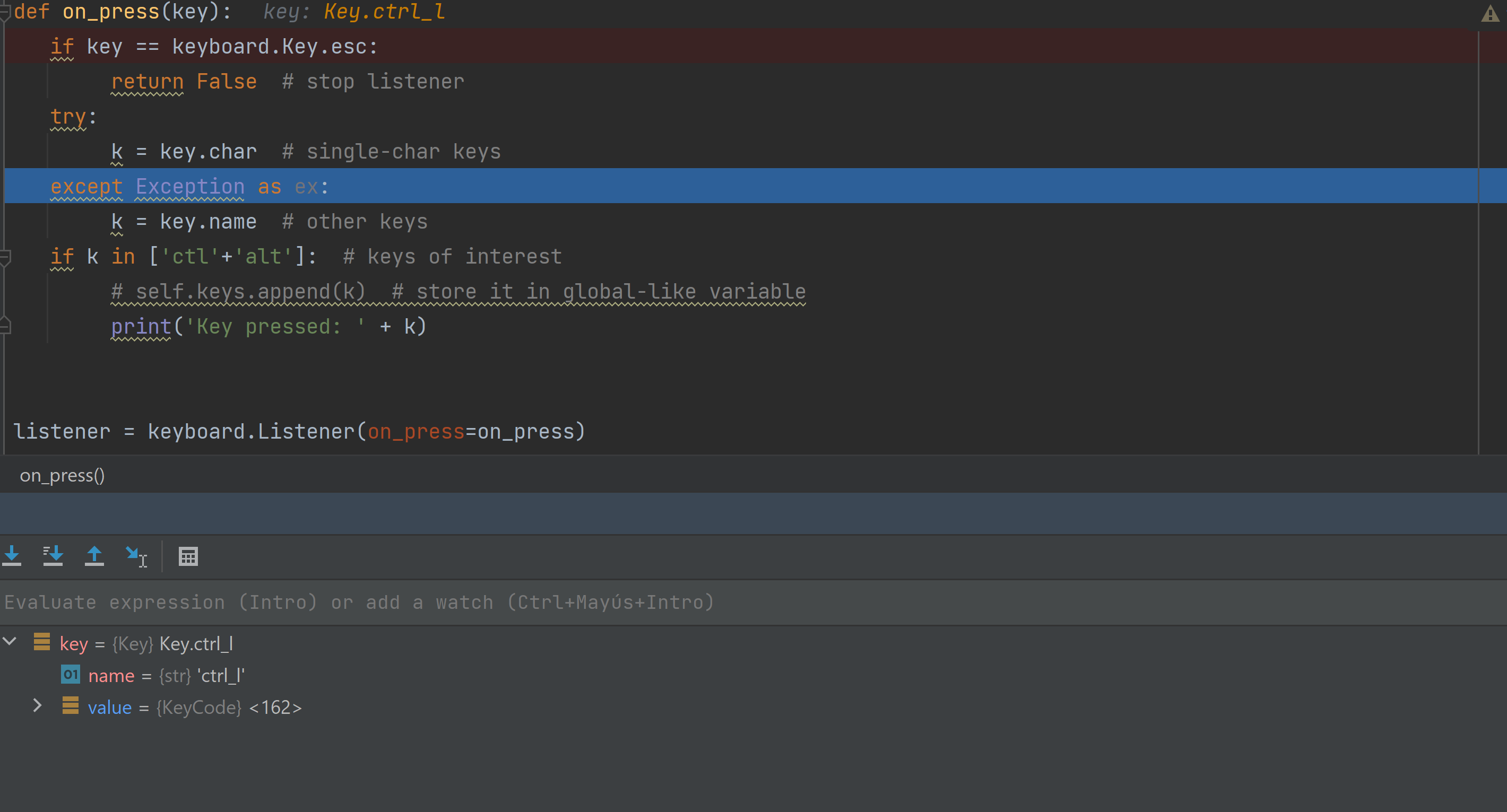Click the '# keys of interest' comment
1507x812 pixels.
click(x=452, y=256)
